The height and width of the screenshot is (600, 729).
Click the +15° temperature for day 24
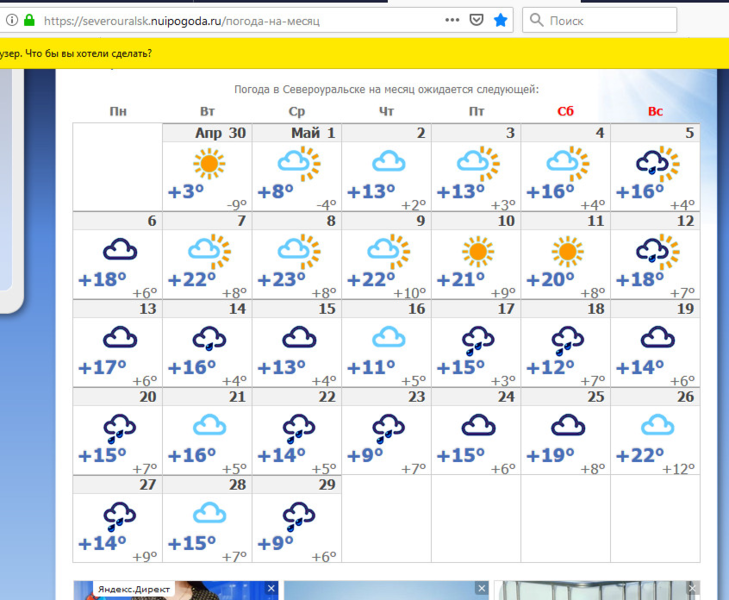point(461,455)
